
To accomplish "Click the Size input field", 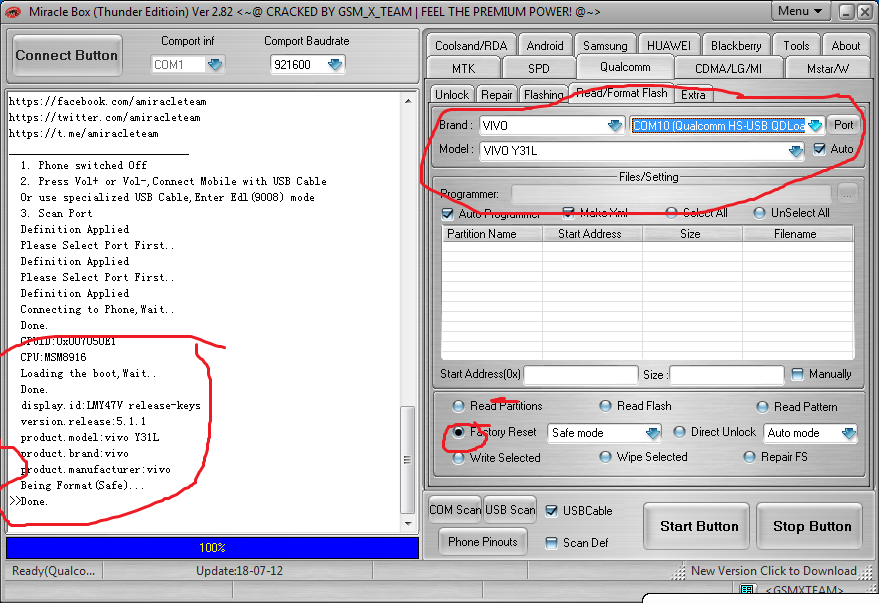I will click(x=727, y=374).
